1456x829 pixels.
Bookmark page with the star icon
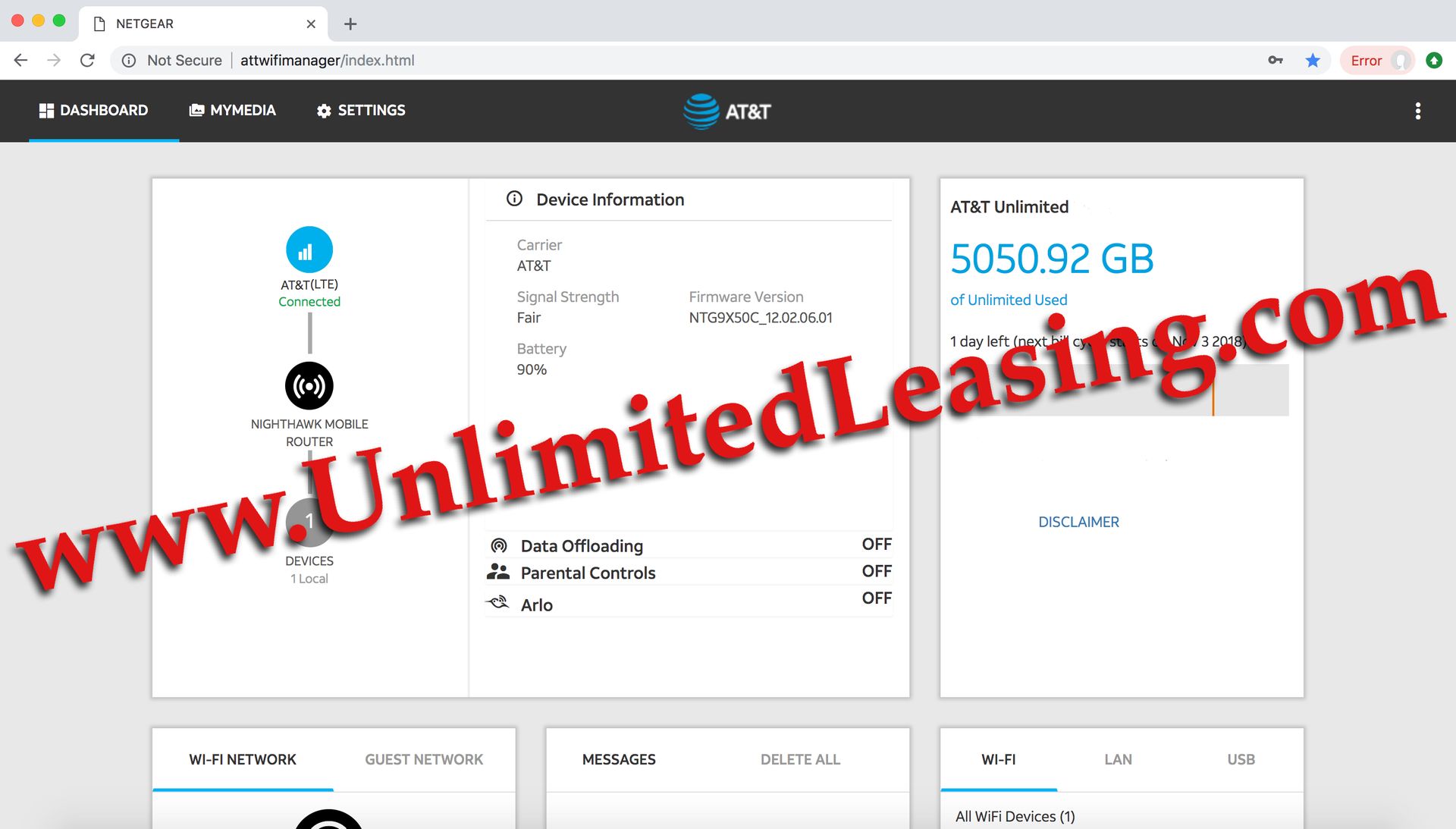pyautogui.click(x=1313, y=61)
